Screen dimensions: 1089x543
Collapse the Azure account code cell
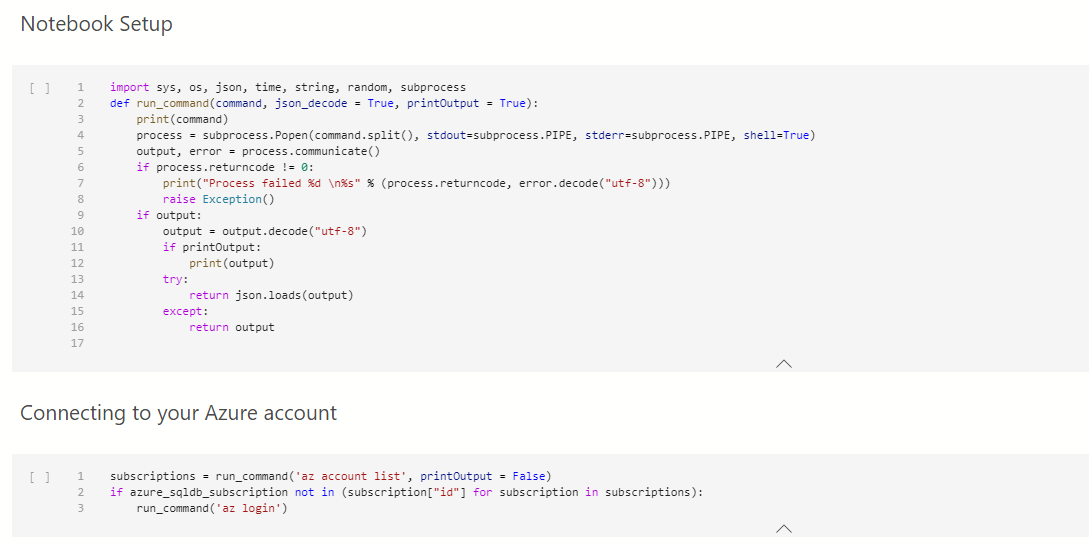pos(783,528)
